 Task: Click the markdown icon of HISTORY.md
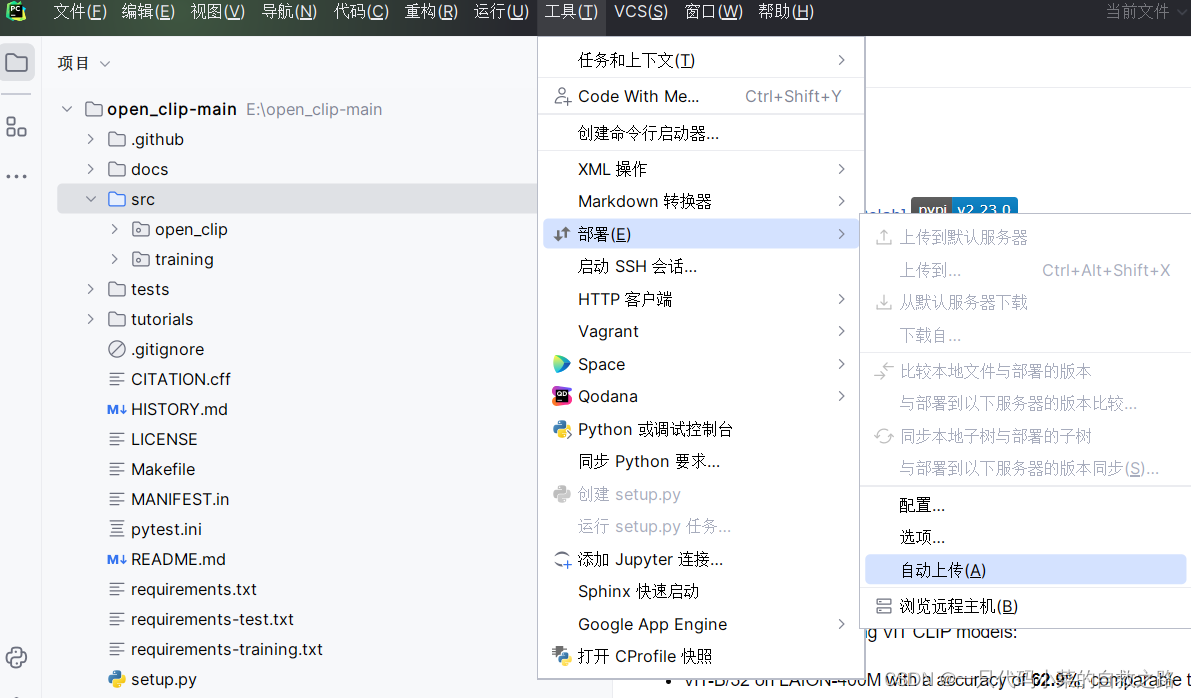coord(116,409)
